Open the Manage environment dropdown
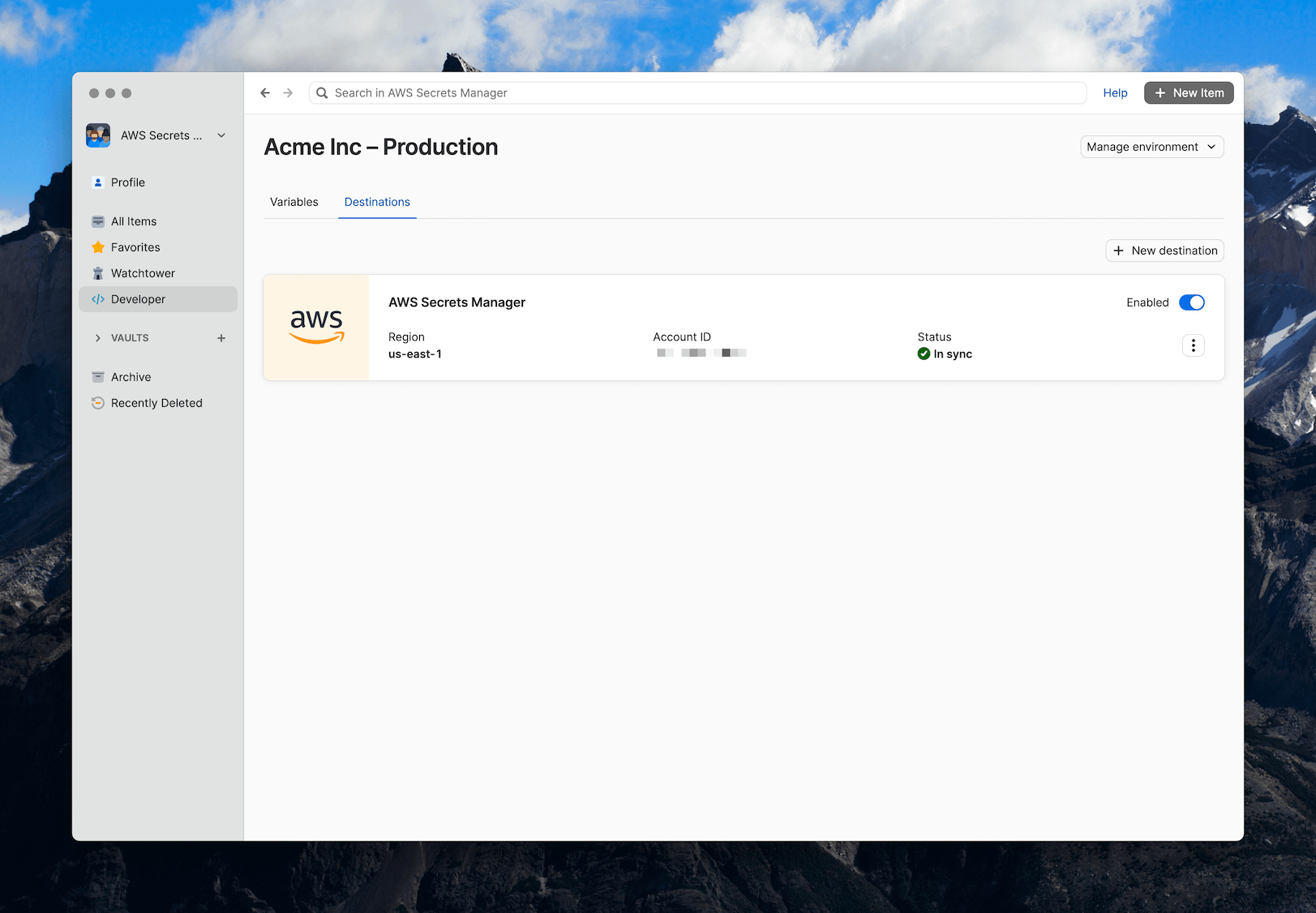Image resolution: width=1316 pixels, height=913 pixels. 1151,147
